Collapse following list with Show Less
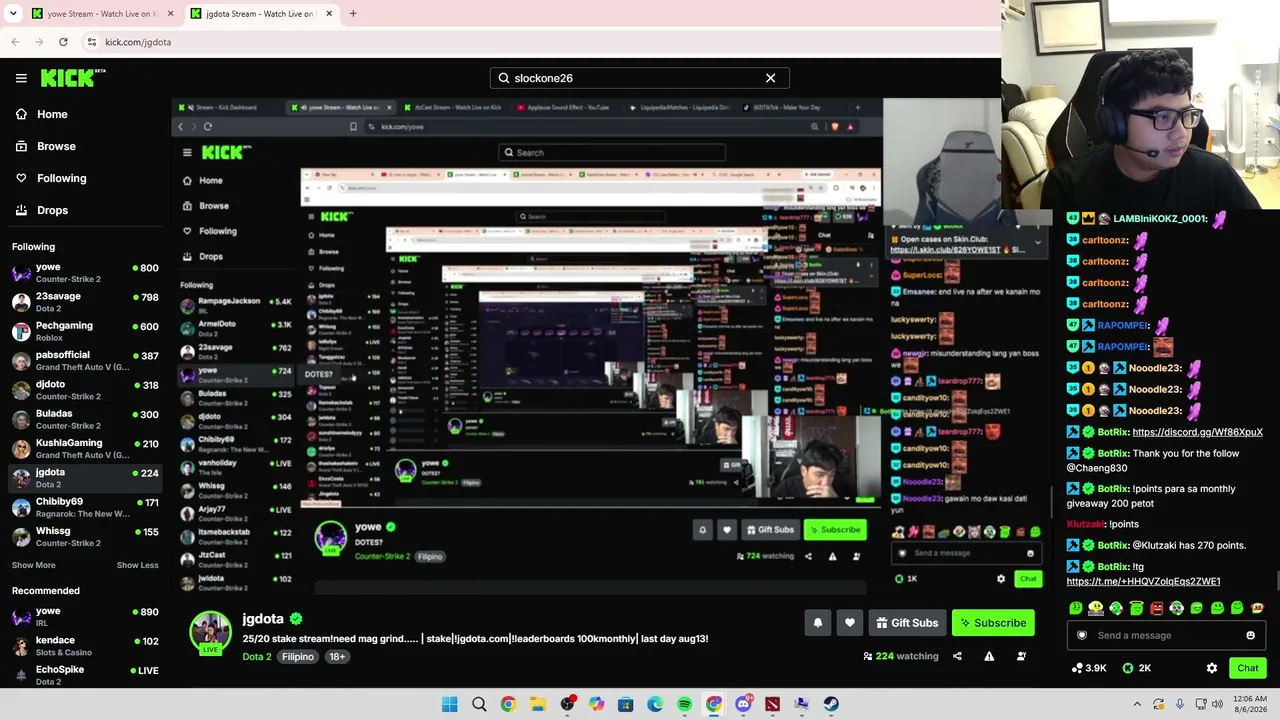Image resolution: width=1280 pixels, height=720 pixels. [137, 565]
